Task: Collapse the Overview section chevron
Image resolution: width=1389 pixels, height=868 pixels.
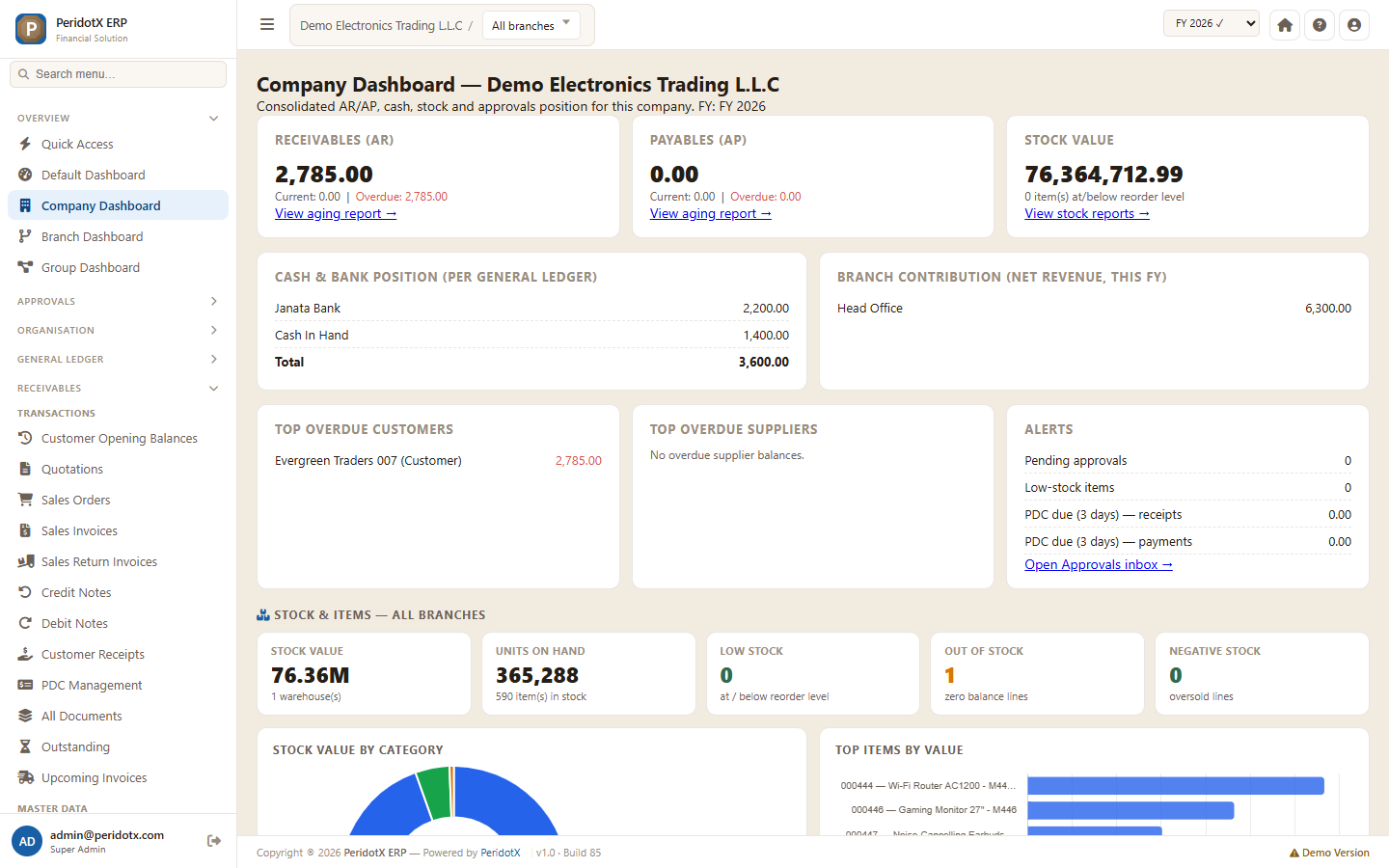Action: [214, 118]
